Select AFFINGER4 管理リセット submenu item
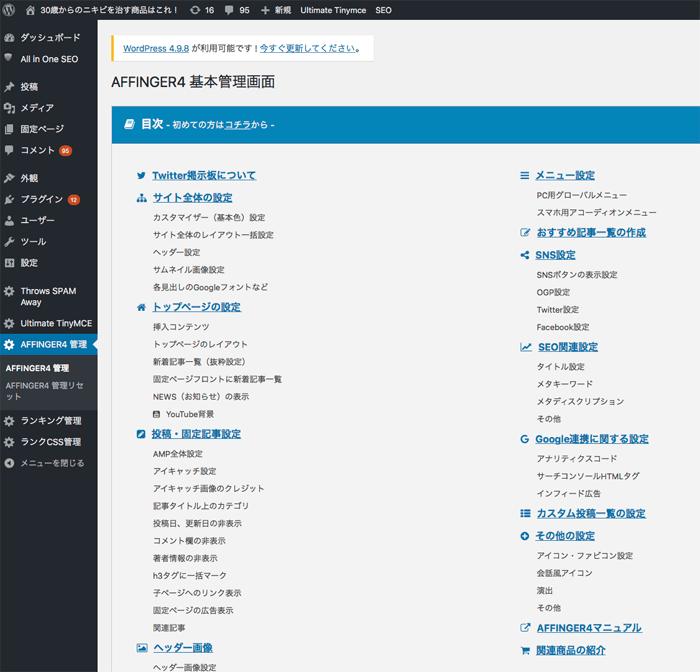This screenshot has height=672, width=700. click(x=45, y=391)
